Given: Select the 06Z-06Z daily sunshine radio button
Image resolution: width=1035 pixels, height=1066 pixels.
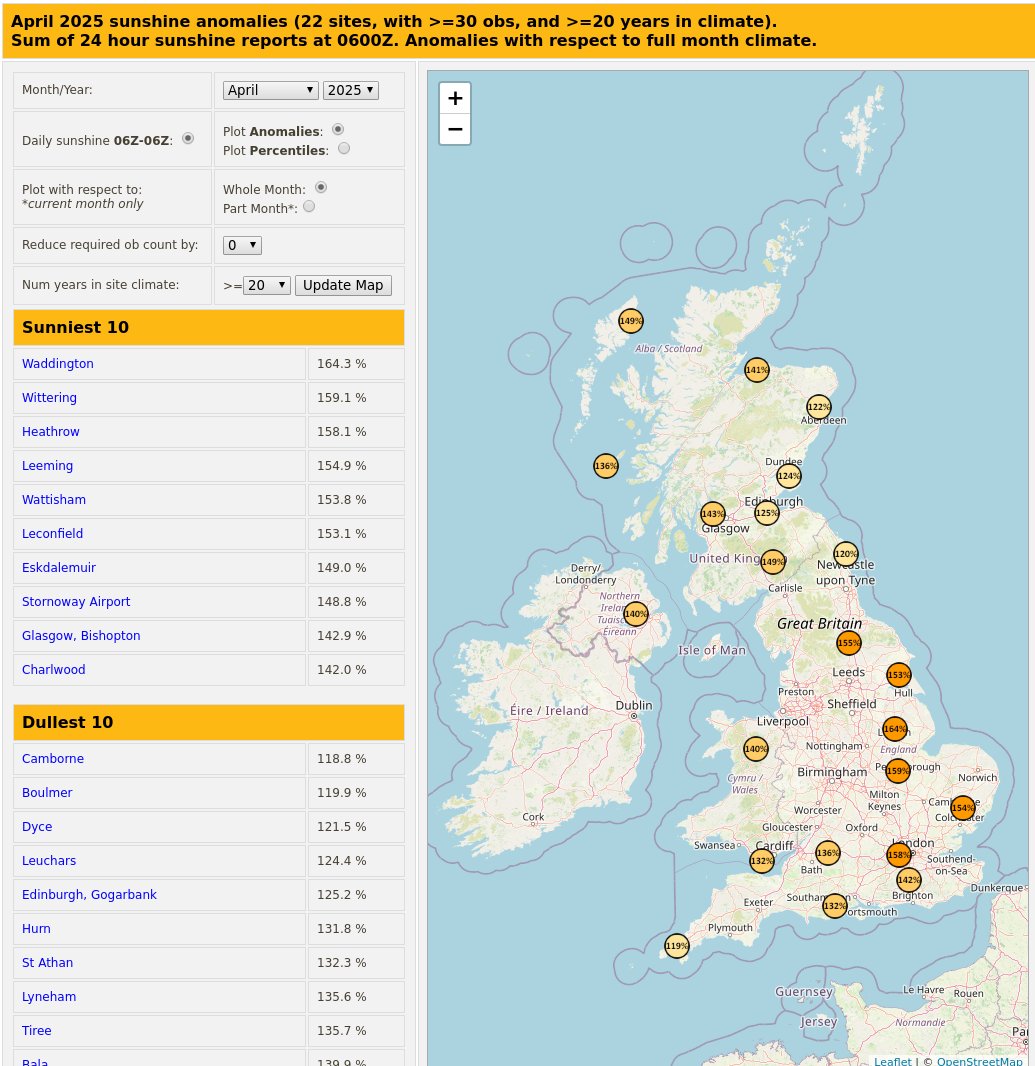Looking at the screenshot, I should [x=188, y=138].
